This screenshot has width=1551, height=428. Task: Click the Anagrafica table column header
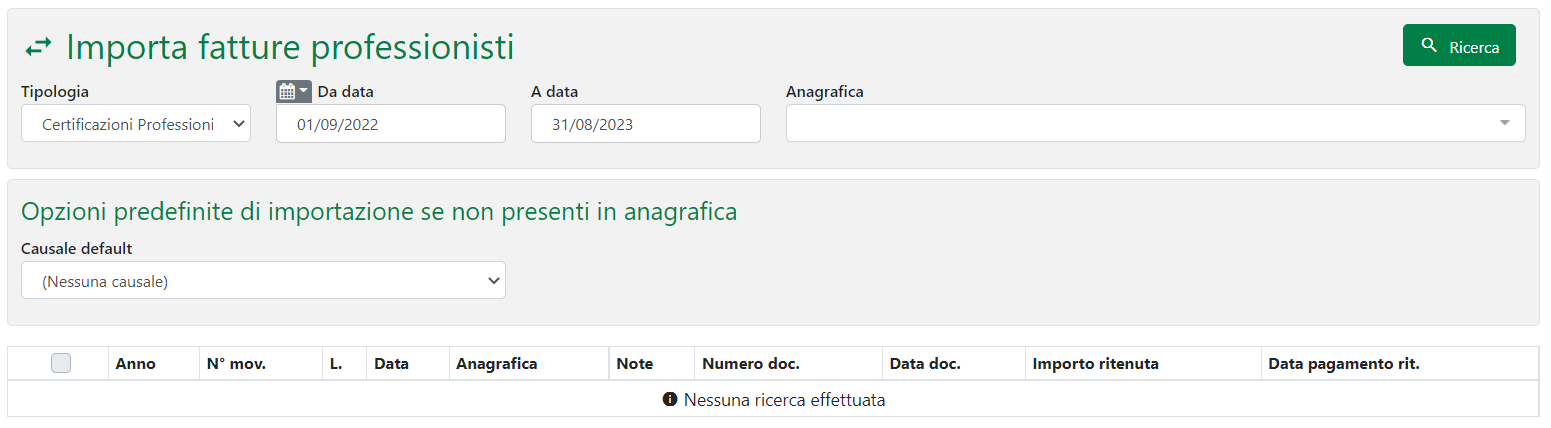[497, 364]
